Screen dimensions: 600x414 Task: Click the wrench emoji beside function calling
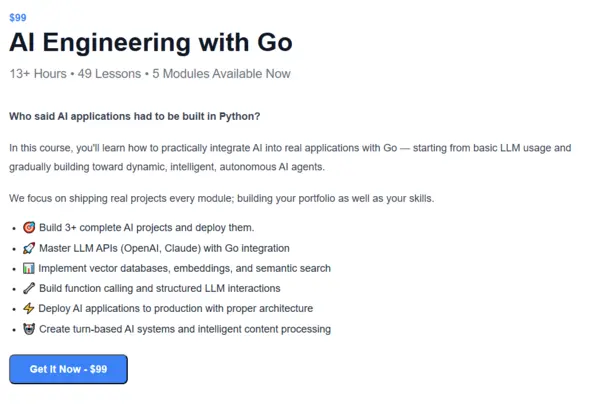coord(29,288)
